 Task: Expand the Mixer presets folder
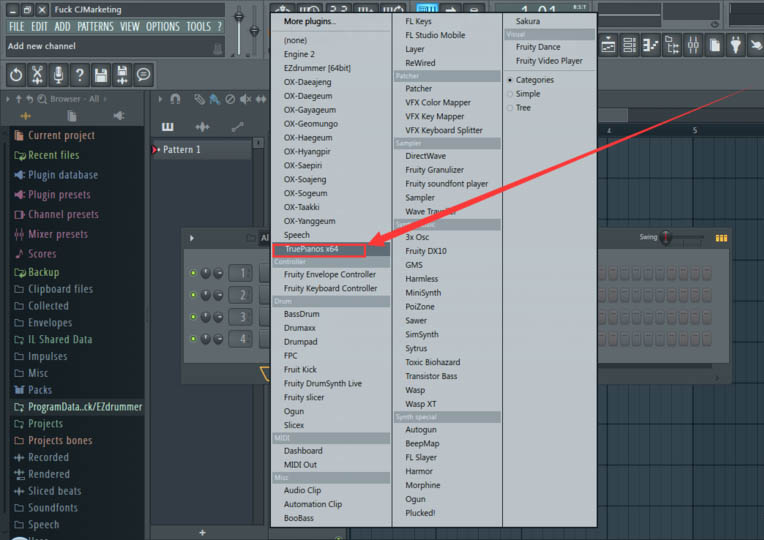tap(51, 234)
